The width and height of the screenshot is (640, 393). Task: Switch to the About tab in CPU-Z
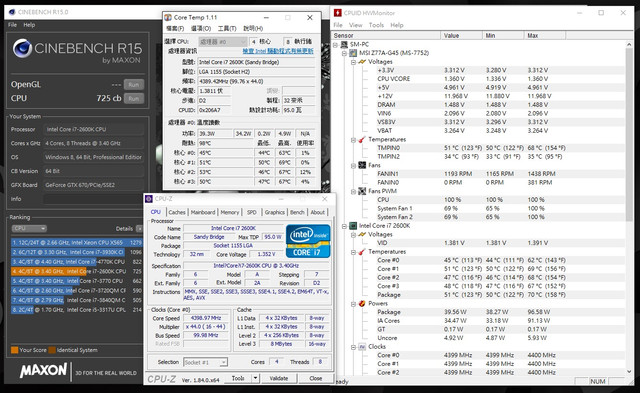(x=318, y=212)
